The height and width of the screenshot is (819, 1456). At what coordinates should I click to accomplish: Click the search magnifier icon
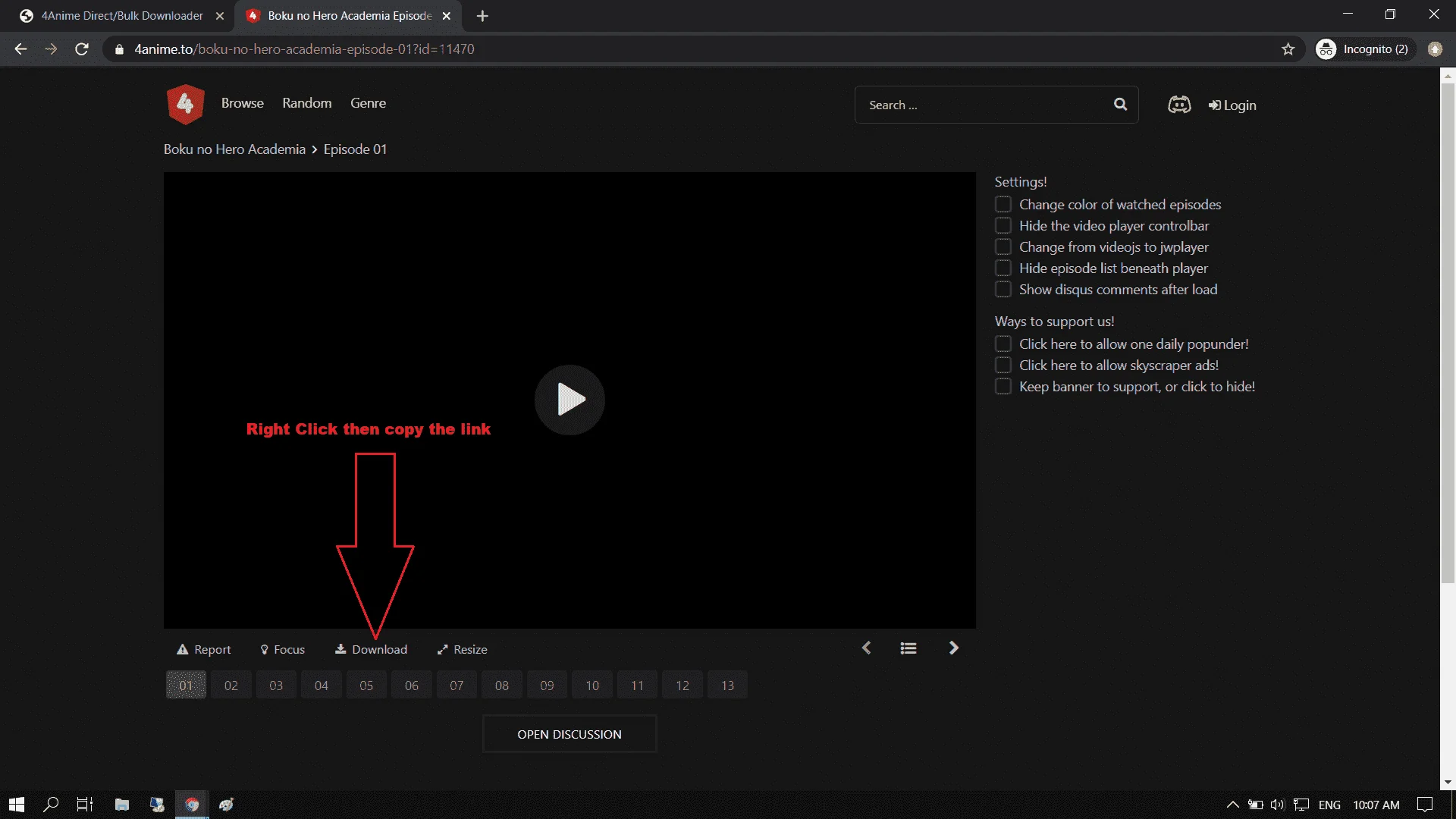[x=1120, y=105]
